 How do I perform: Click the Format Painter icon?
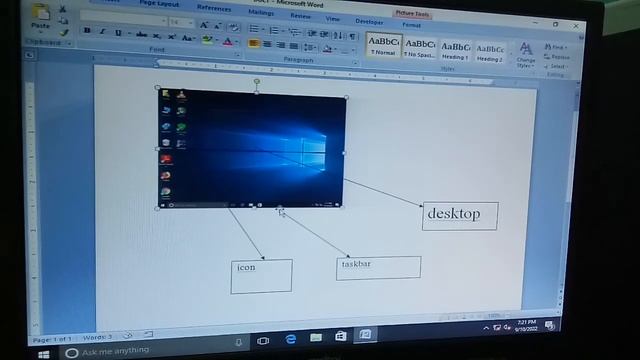[x=63, y=32]
